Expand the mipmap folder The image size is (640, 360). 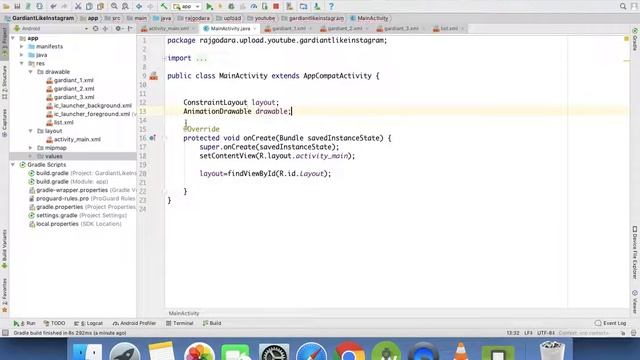pyautogui.click(x=31, y=148)
